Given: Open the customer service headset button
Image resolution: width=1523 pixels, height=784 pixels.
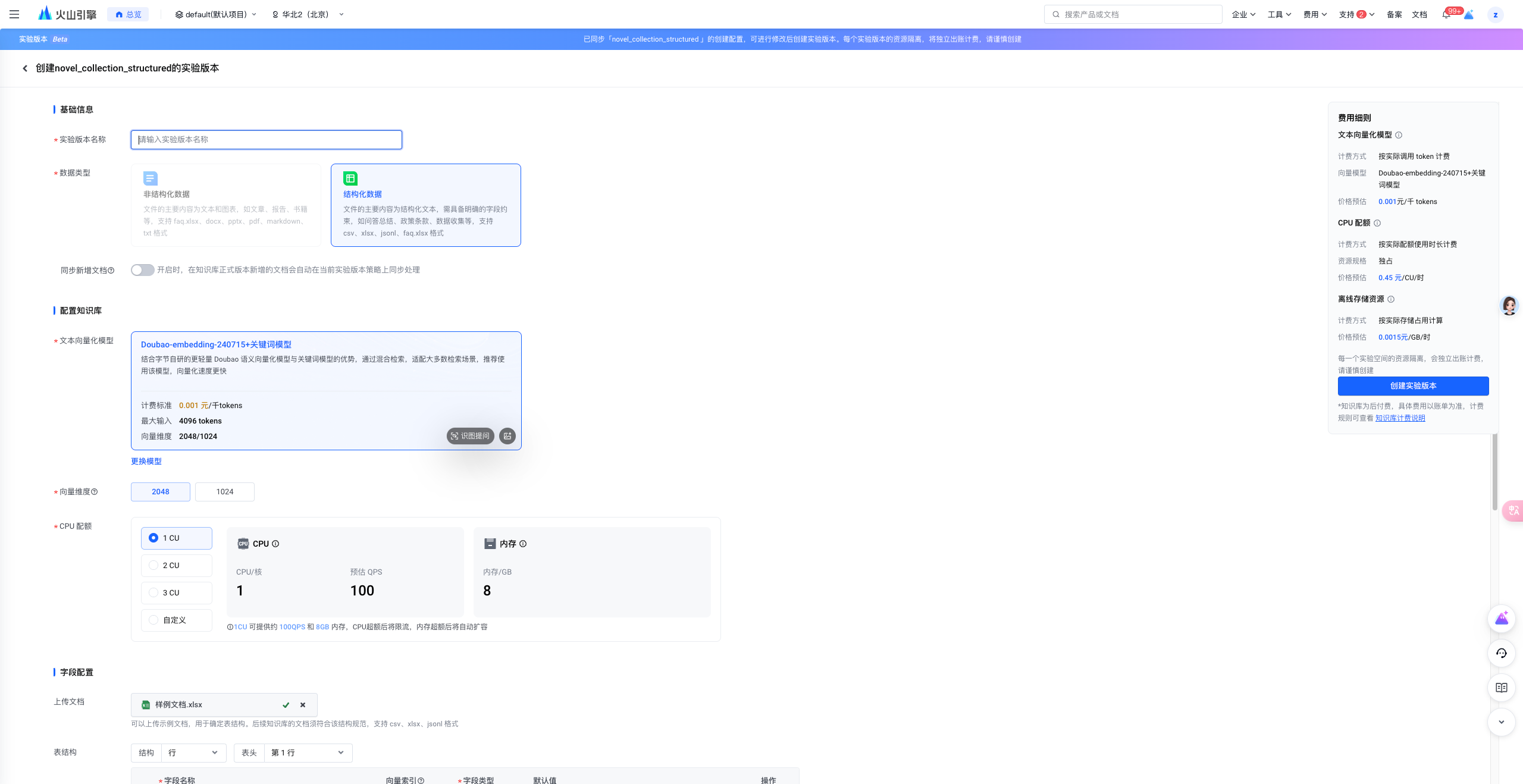Looking at the screenshot, I should point(1502,653).
